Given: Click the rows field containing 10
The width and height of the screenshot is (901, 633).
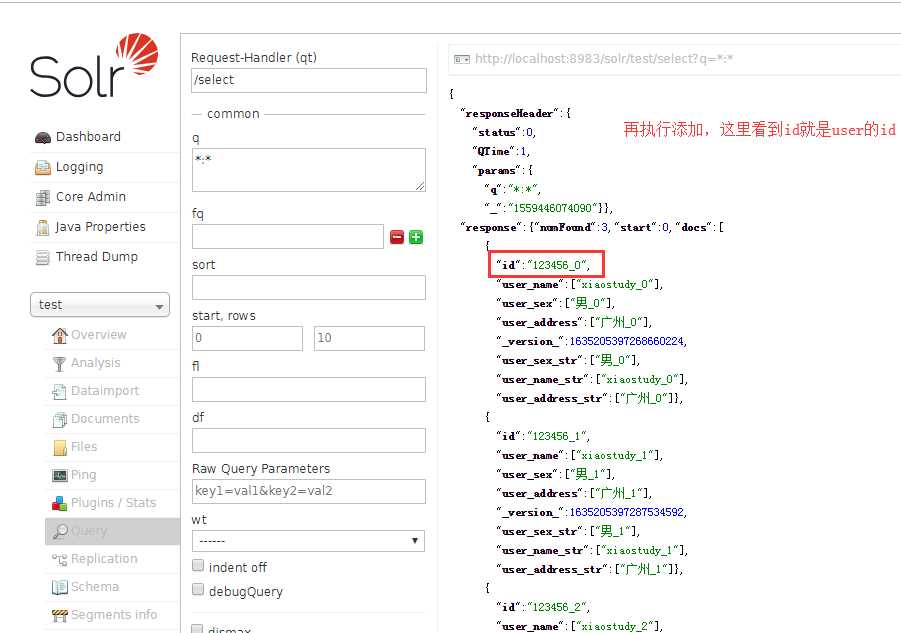Looking at the screenshot, I should [x=369, y=338].
